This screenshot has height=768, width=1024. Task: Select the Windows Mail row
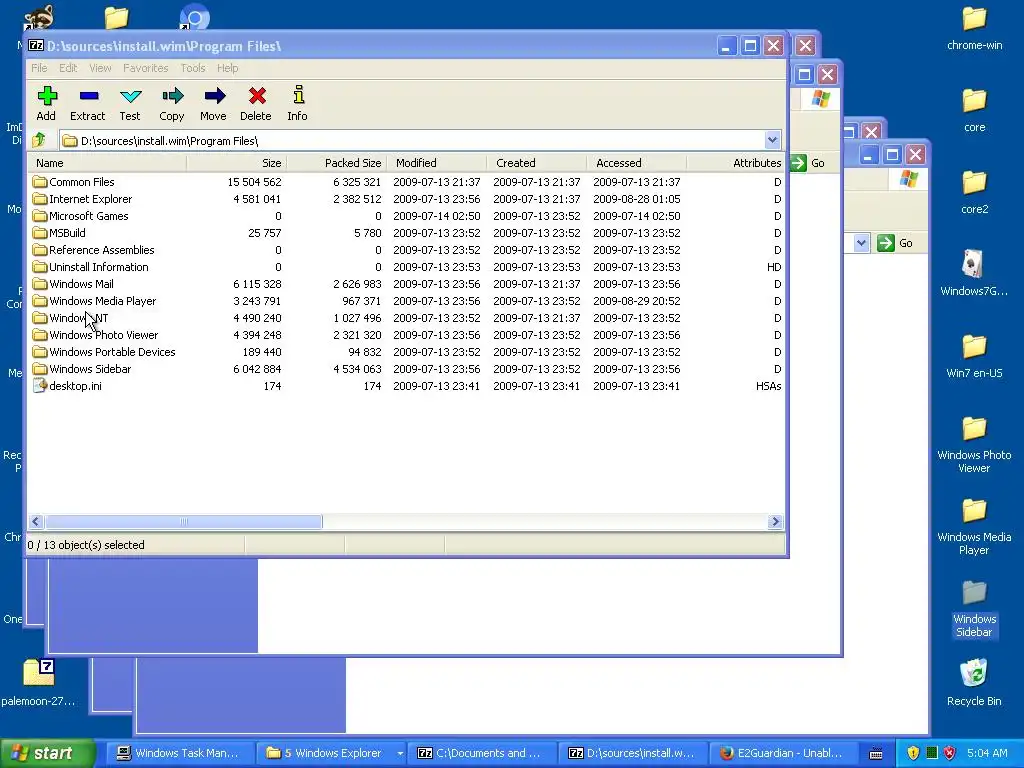tap(406, 283)
